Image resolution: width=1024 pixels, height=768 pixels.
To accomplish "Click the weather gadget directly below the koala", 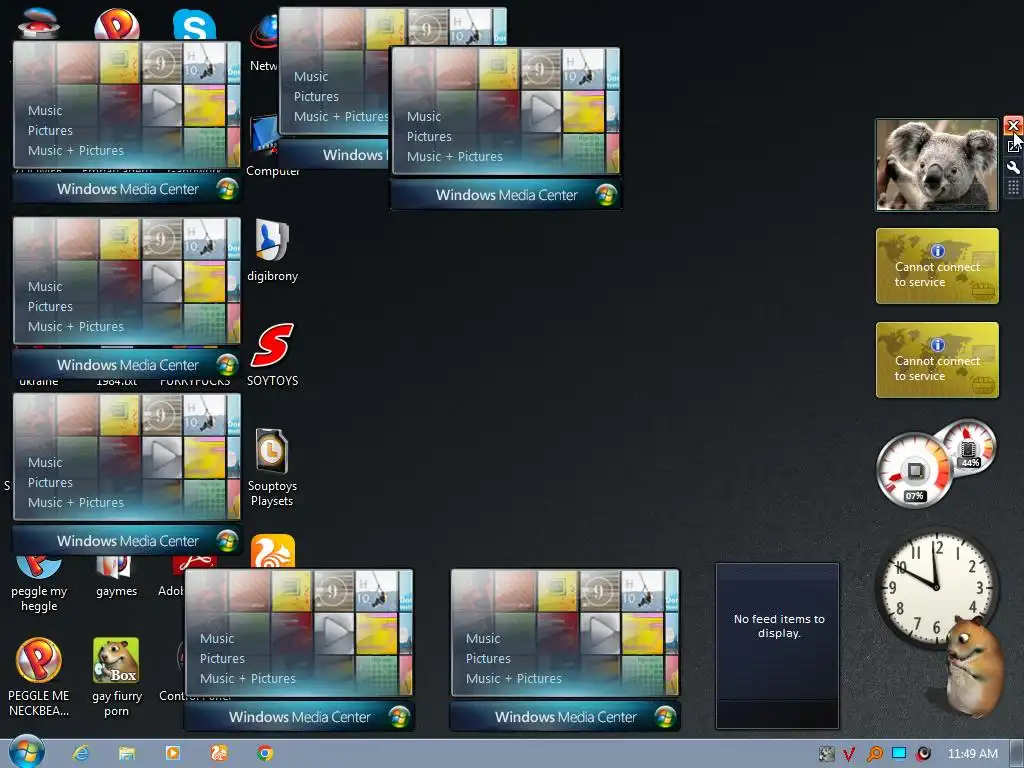I will (936, 266).
